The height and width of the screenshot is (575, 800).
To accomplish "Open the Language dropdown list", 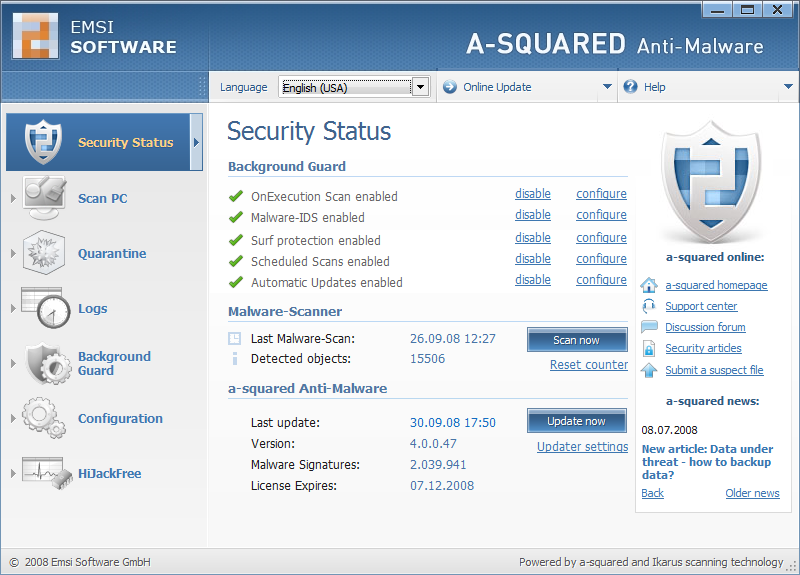I will pos(420,87).
